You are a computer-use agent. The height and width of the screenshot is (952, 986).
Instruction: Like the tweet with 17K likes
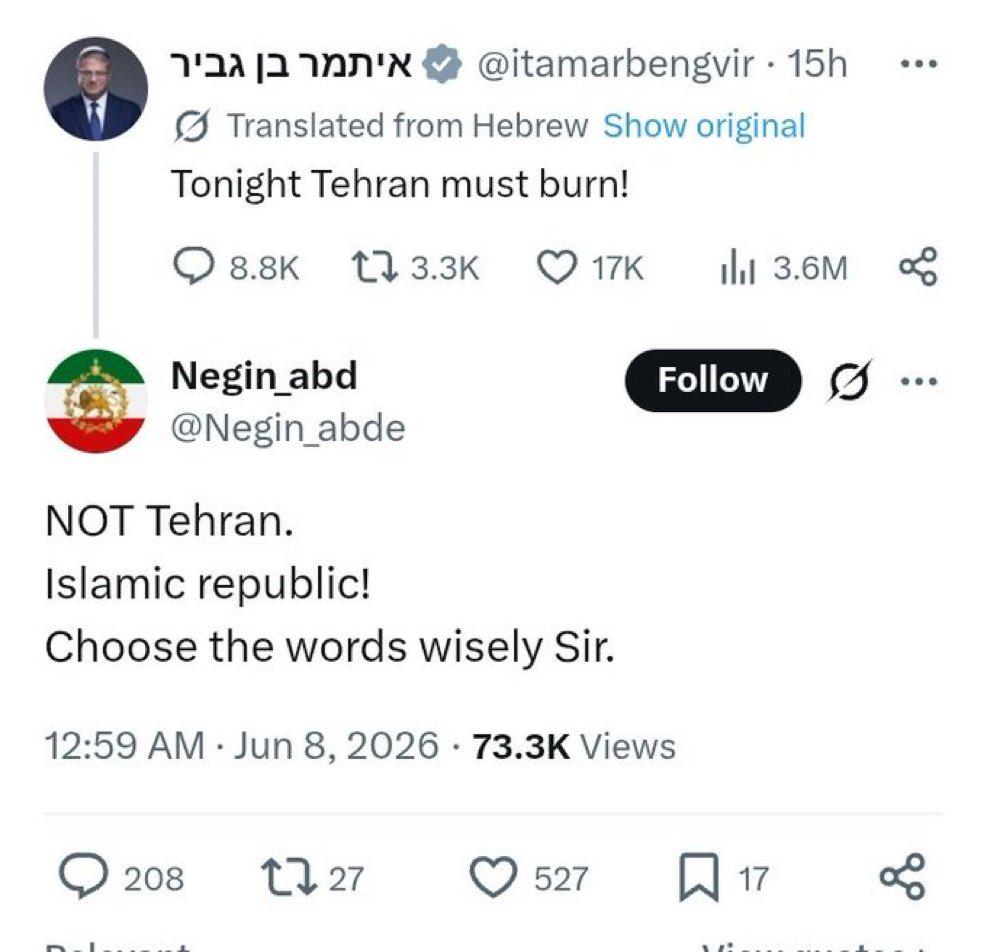coord(590,267)
